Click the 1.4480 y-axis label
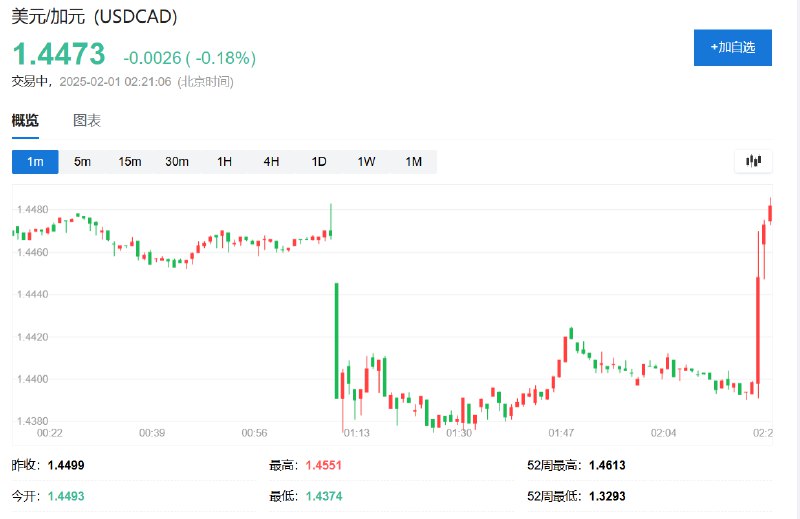Image resolution: width=800 pixels, height=519 pixels. [33, 210]
